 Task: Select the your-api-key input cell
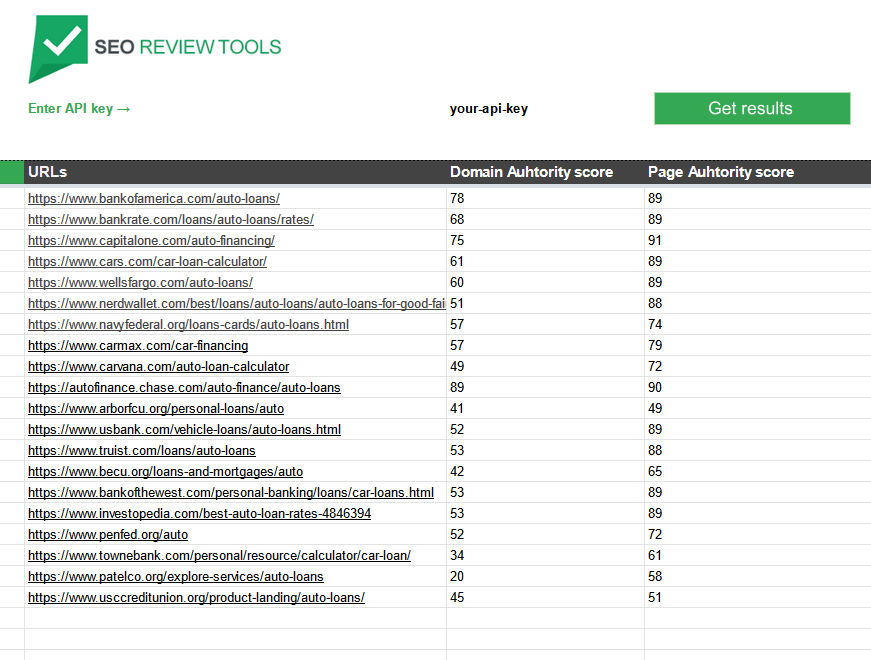click(x=488, y=109)
